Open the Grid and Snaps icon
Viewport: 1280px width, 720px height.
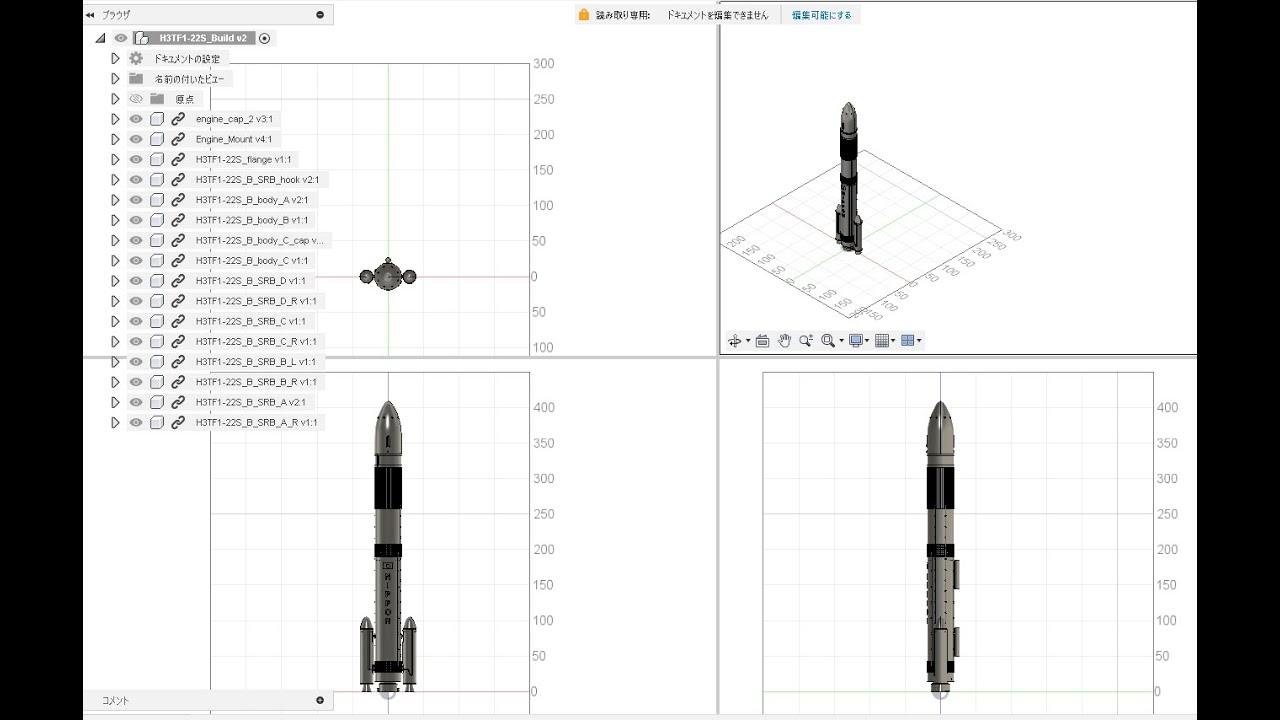click(x=882, y=341)
